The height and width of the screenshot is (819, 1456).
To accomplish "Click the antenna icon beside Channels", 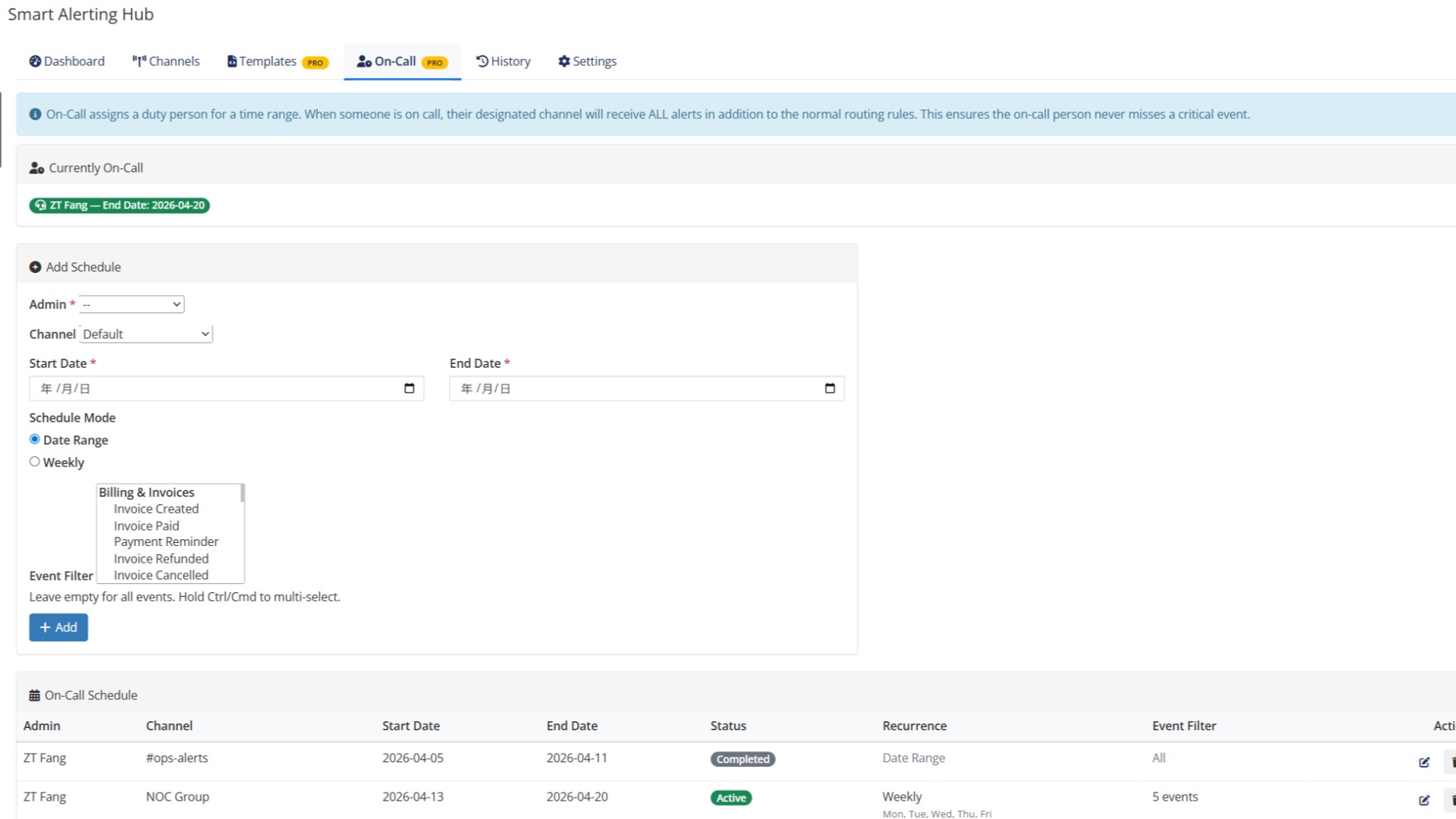I will click(x=138, y=61).
